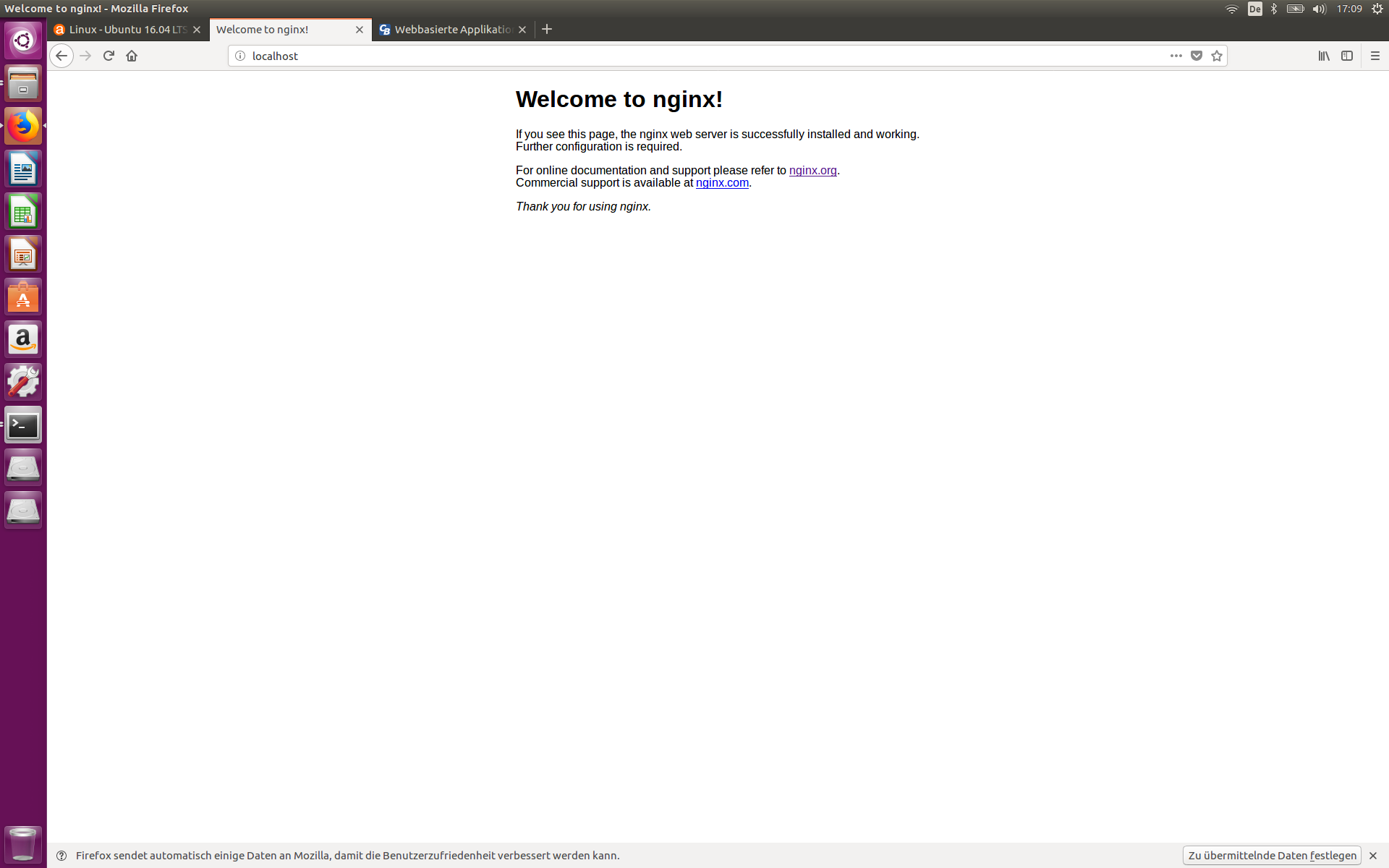Open a new browser tab
1389x868 pixels.
[x=547, y=29]
